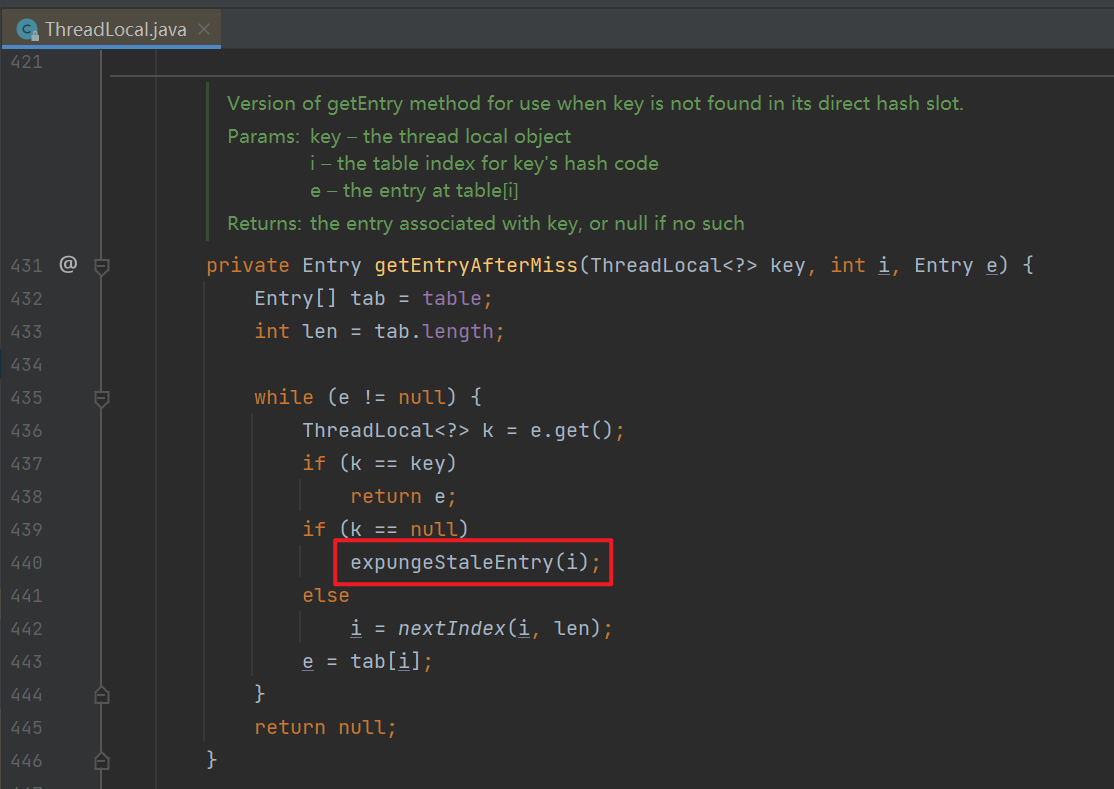Switch to the ThreadLocal.java tab
Screen dimensions: 1114x789
coord(115,29)
